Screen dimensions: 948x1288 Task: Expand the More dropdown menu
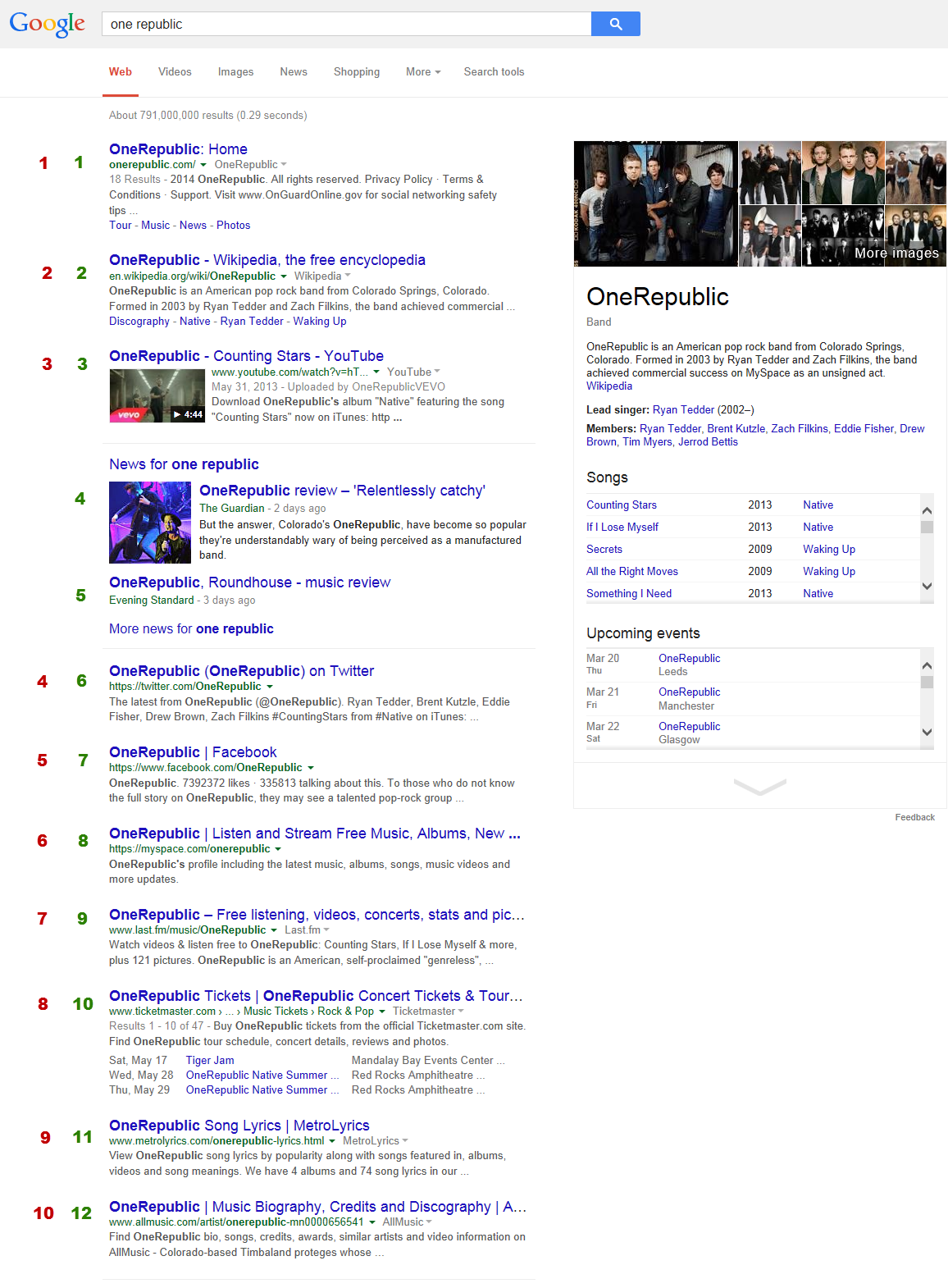click(423, 72)
